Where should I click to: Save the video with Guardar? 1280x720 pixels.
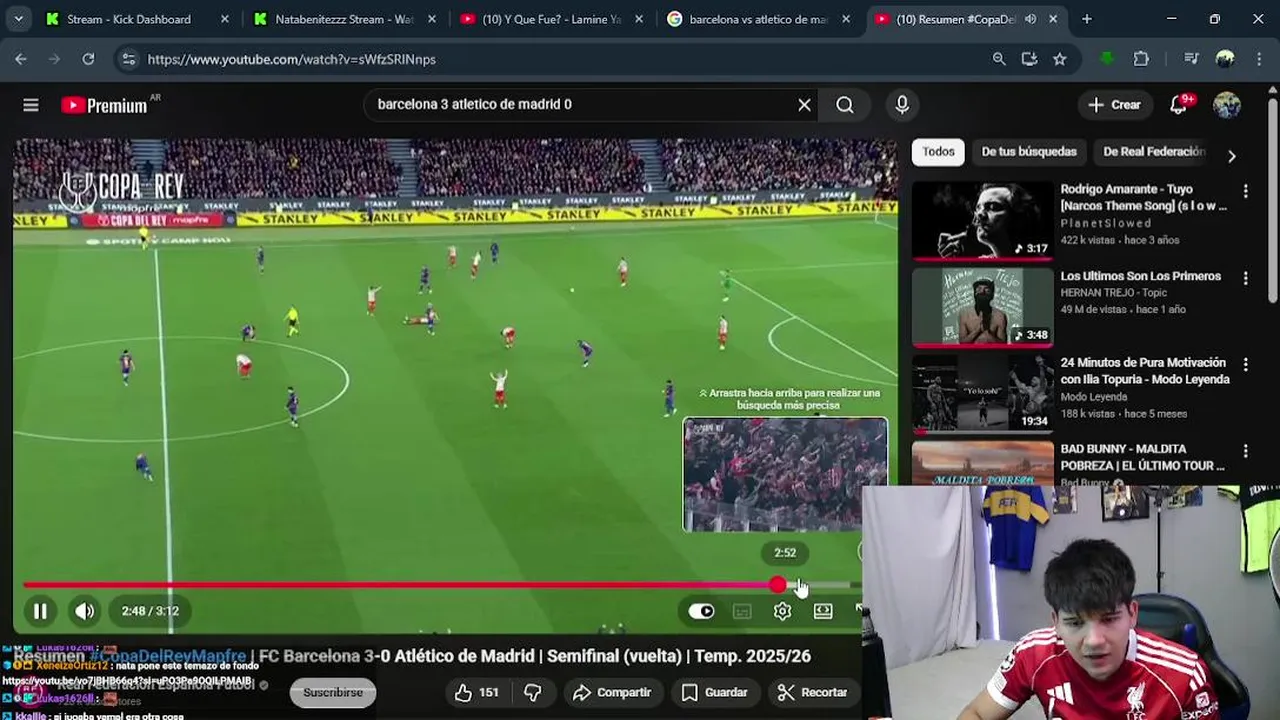714,692
